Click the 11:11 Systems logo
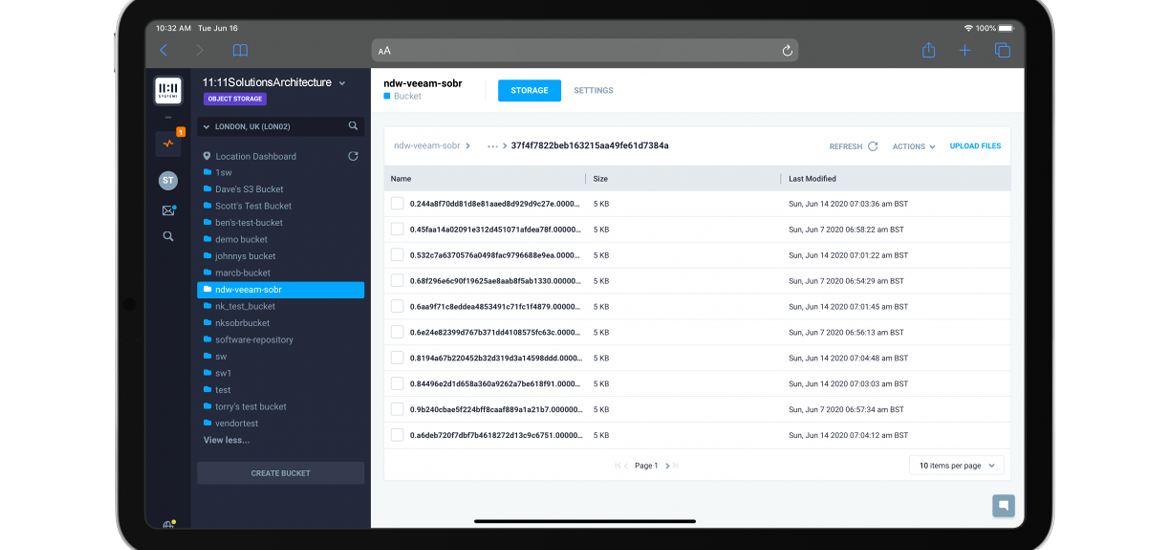 [x=168, y=90]
